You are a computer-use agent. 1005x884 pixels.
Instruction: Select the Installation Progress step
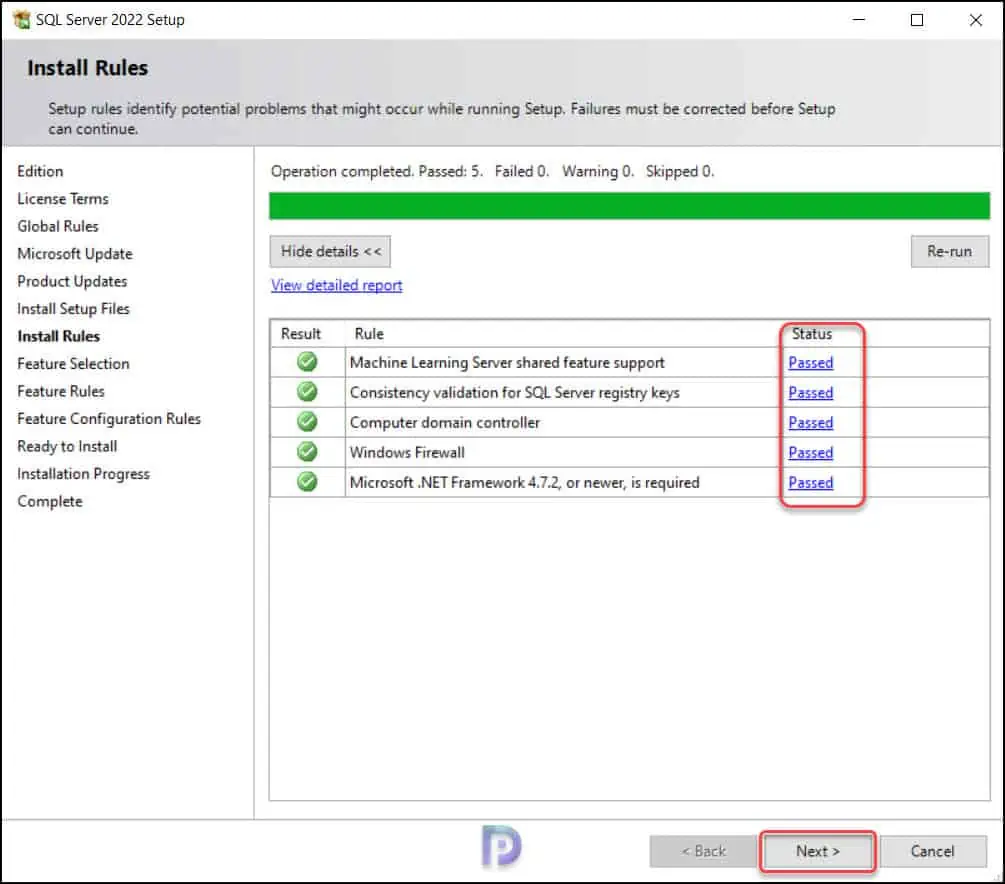click(83, 474)
